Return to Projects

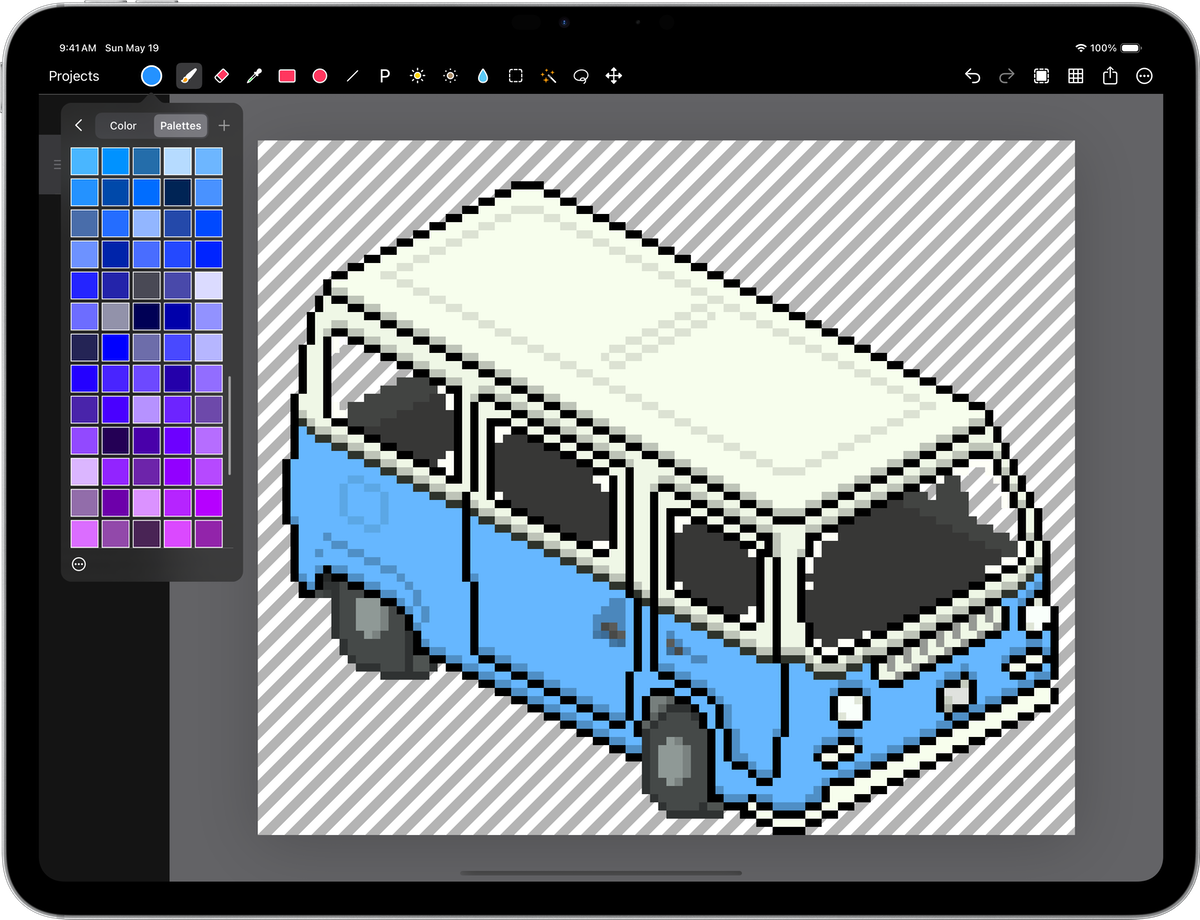[74, 76]
